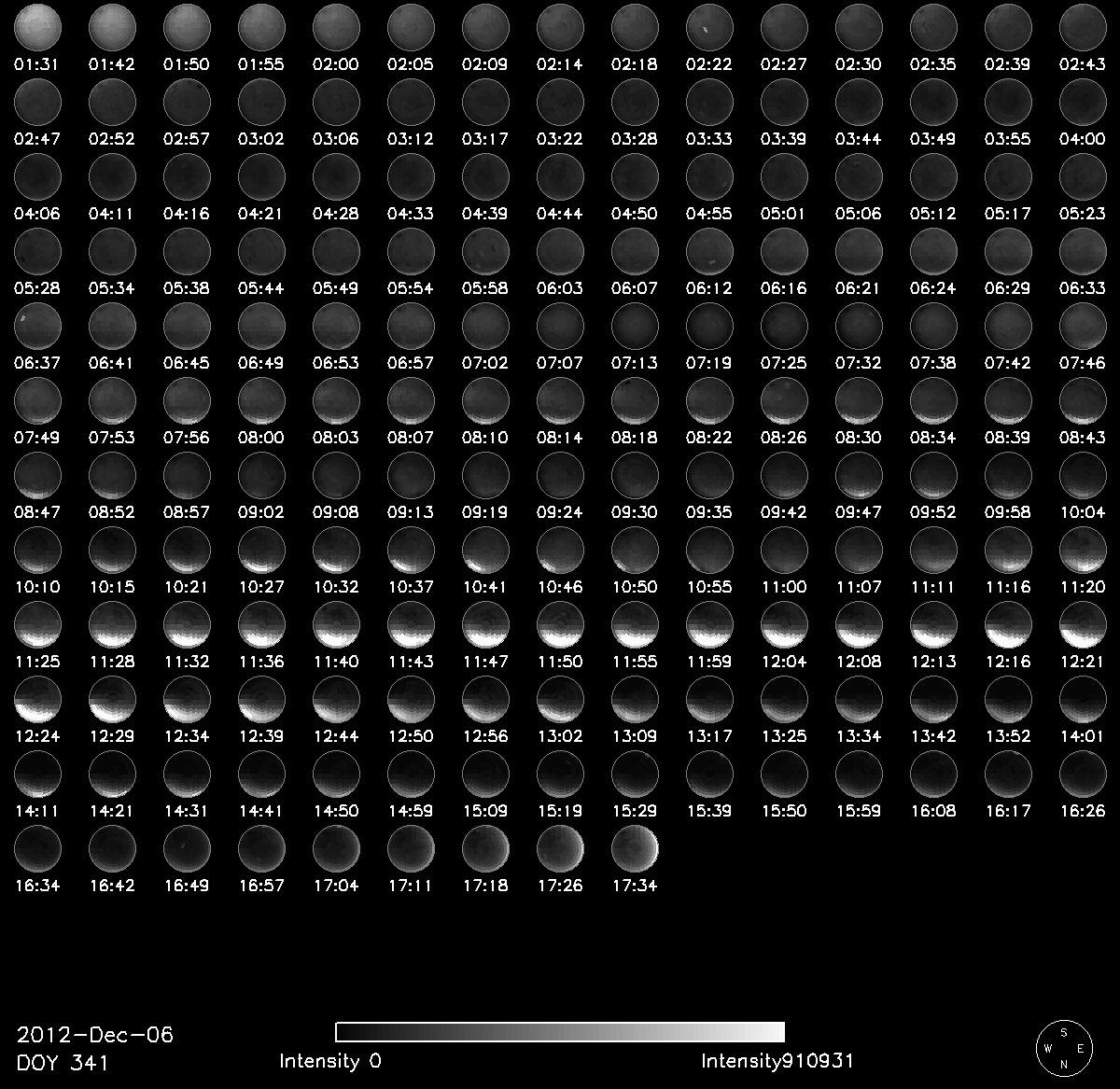Click the 12:50 timestamp label
This screenshot has height=1089, width=1120.
(411, 736)
